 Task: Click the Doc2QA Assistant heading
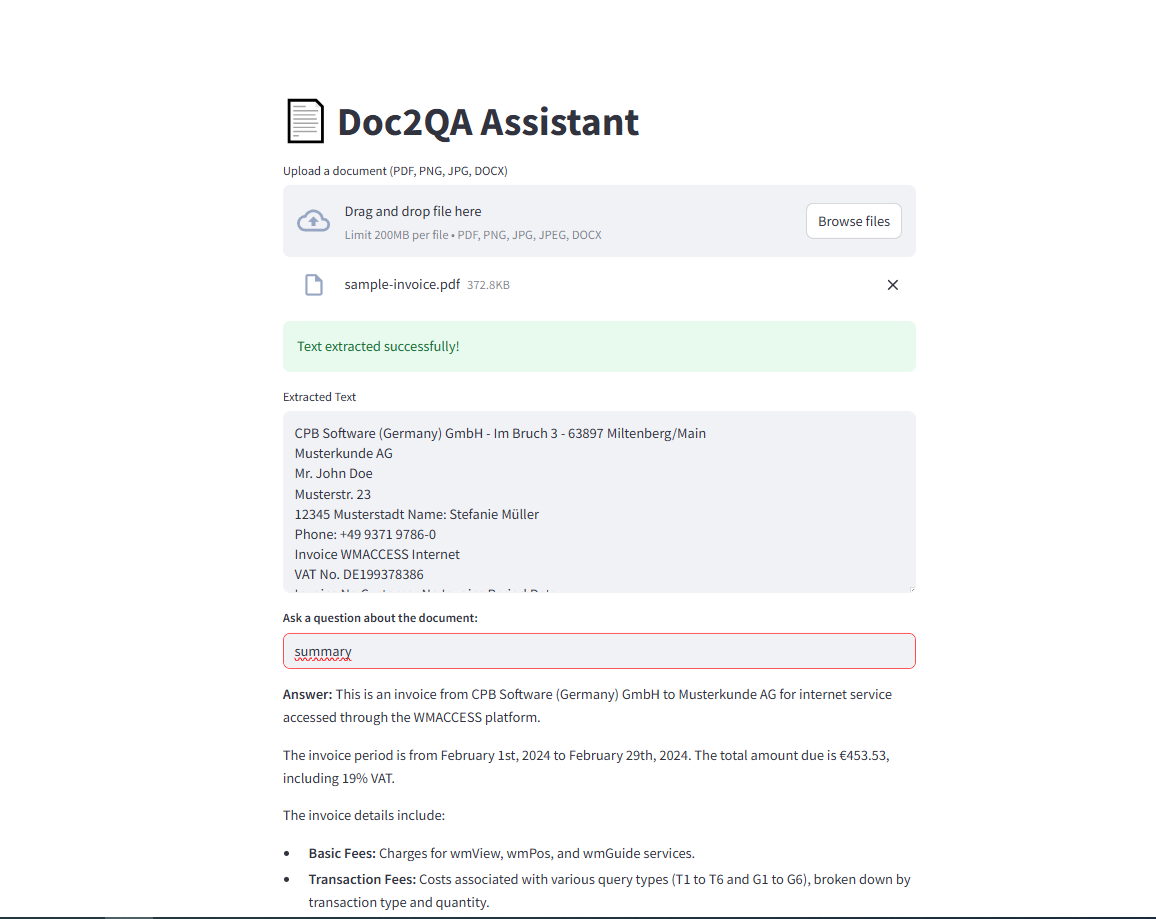point(488,122)
